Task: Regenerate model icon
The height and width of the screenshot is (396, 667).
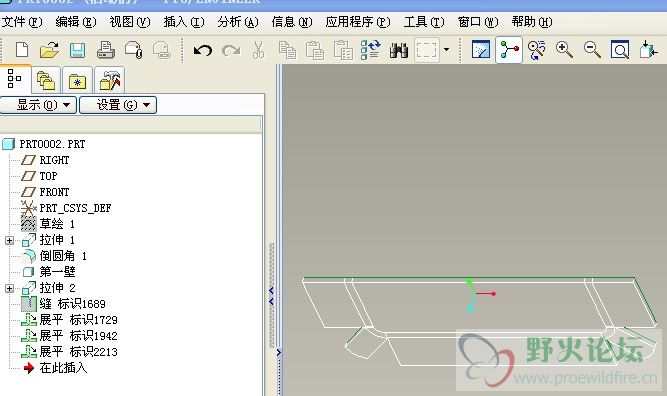Action: click(x=371, y=50)
